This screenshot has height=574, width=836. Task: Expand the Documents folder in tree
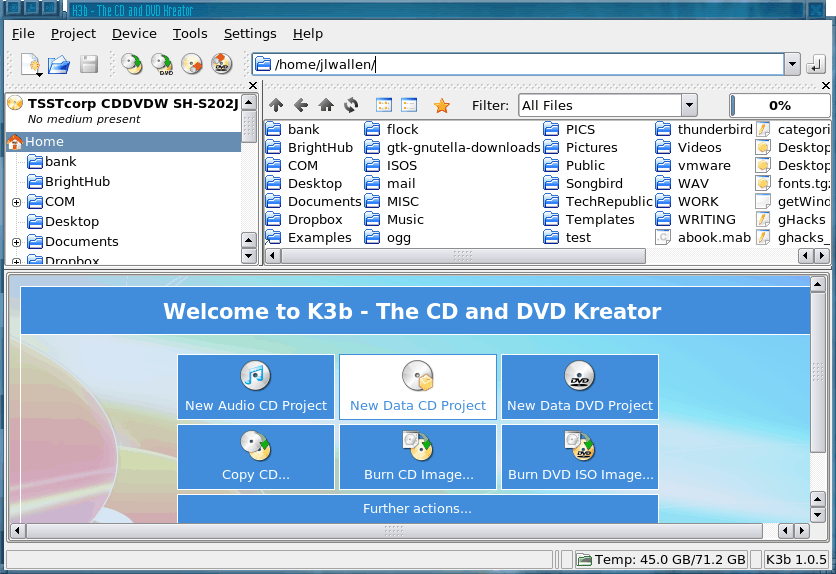click(x=17, y=242)
